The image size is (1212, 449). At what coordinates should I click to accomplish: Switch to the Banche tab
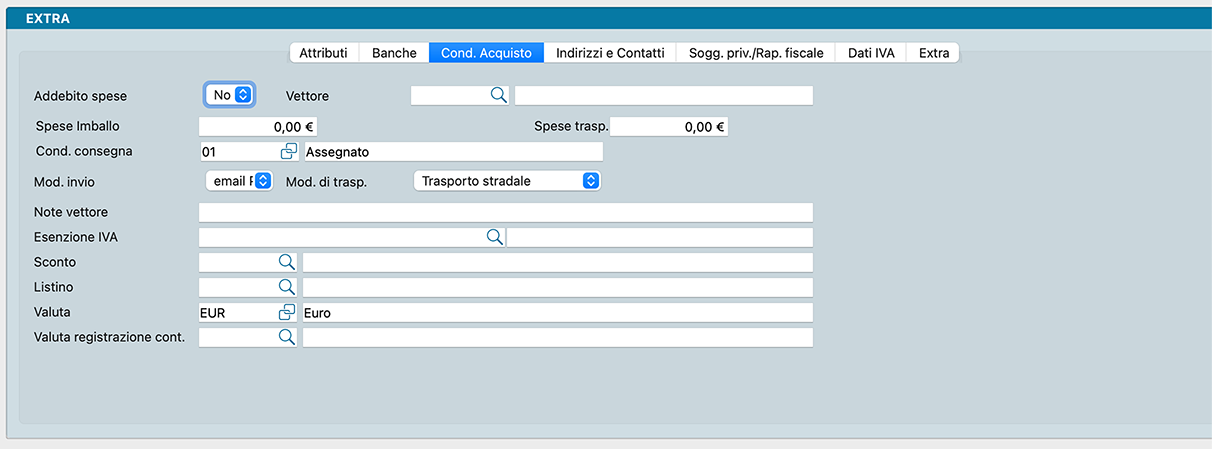pyautogui.click(x=394, y=53)
